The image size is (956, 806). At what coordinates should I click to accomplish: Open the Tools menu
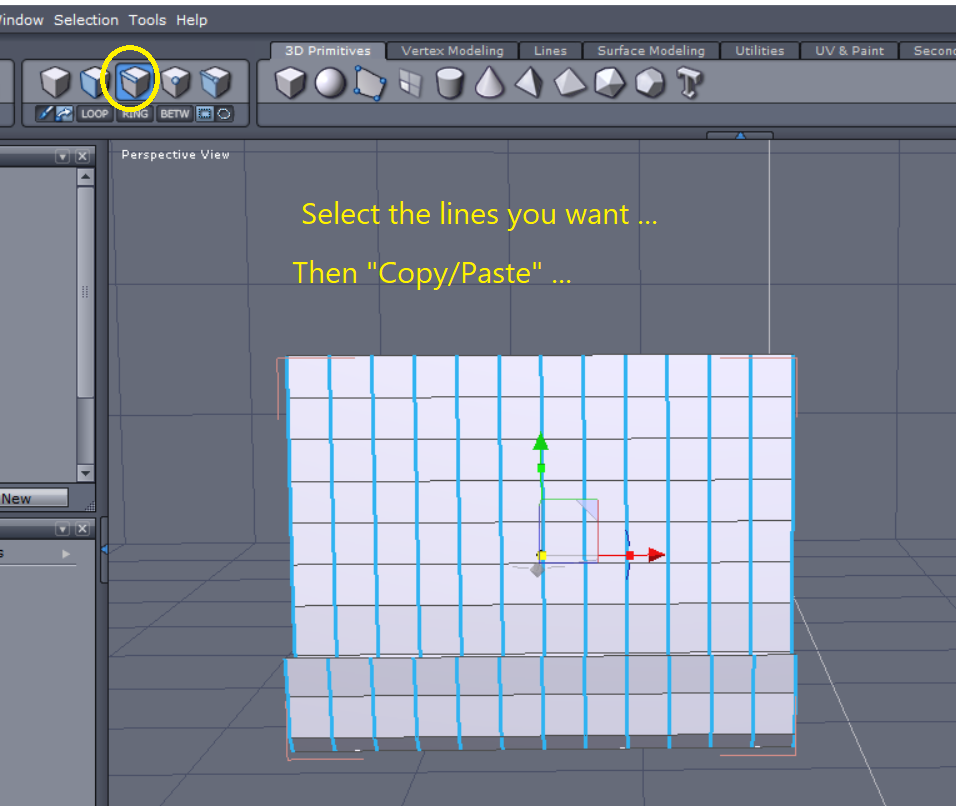point(147,20)
